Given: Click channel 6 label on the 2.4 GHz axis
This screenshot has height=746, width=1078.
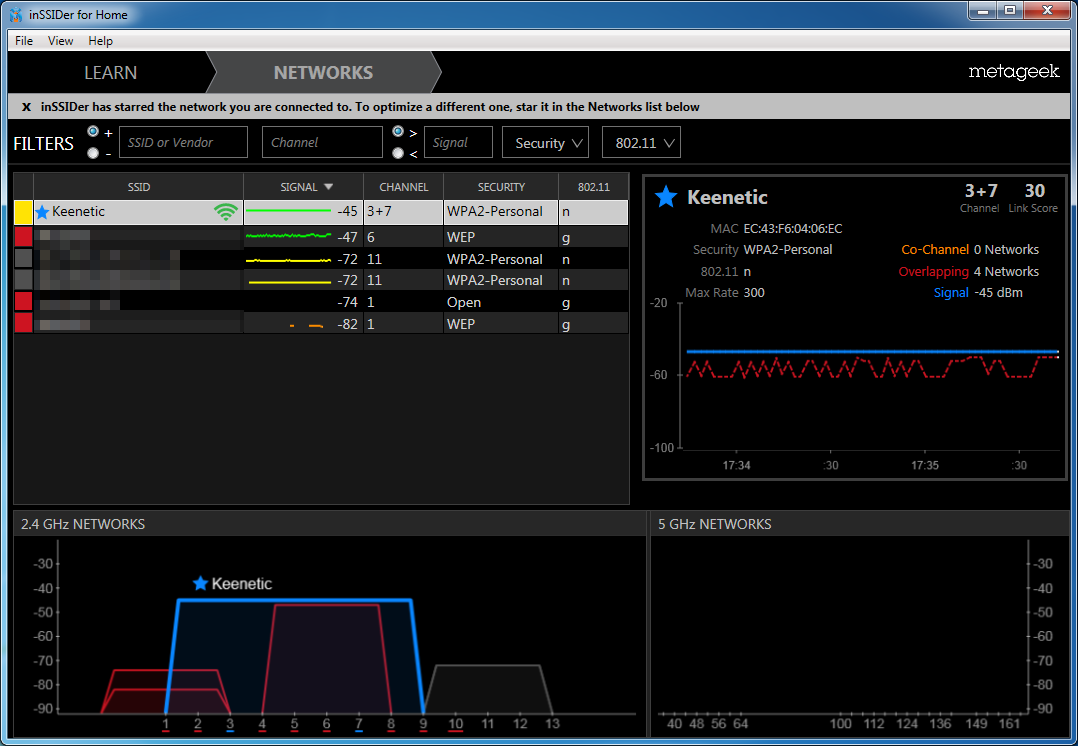Looking at the screenshot, I should [326, 723].
